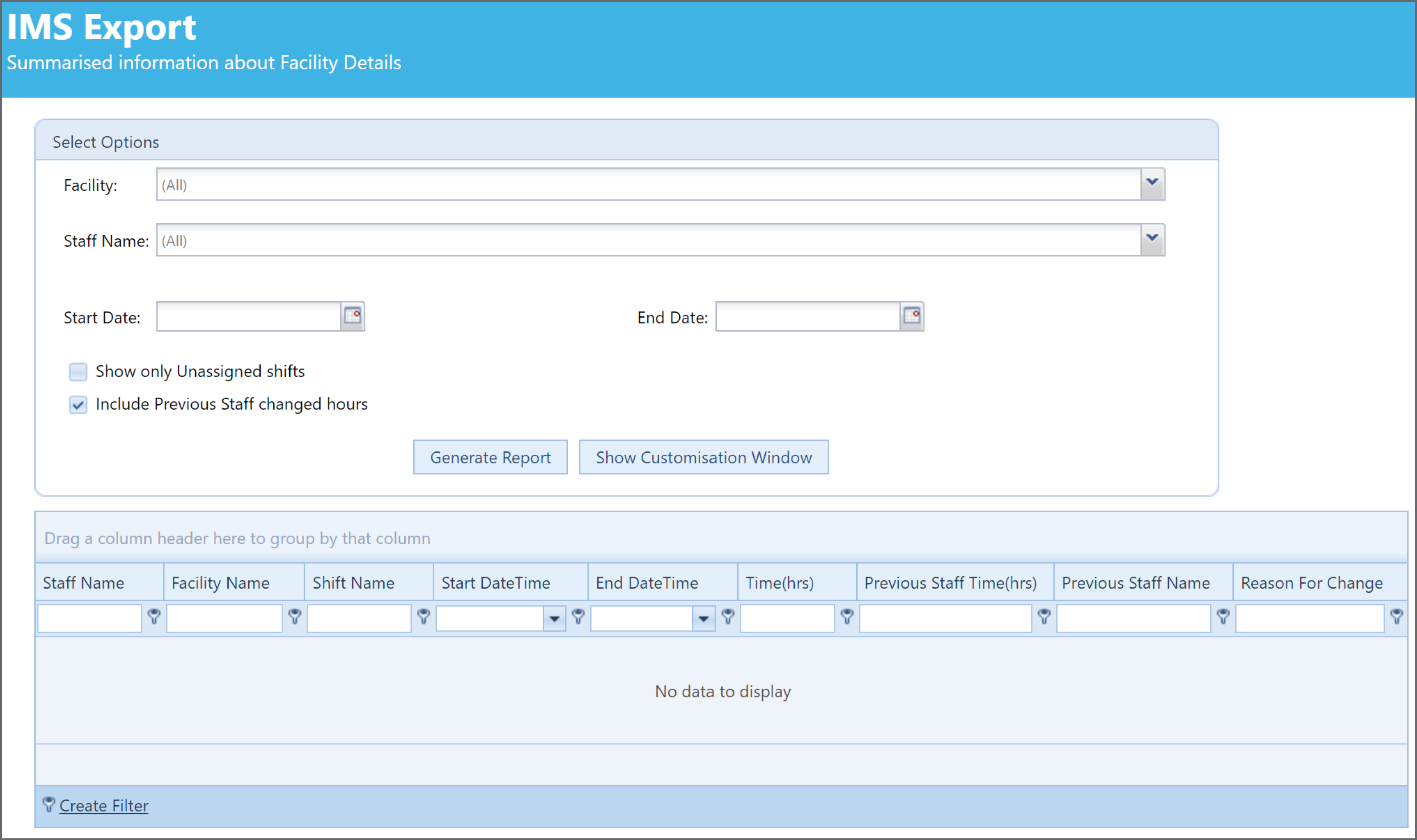The height and width of the screenshot is (840, 1417).
Task: Click filter funnel for Previous Staff Name column
Action: click(1224, 616)
